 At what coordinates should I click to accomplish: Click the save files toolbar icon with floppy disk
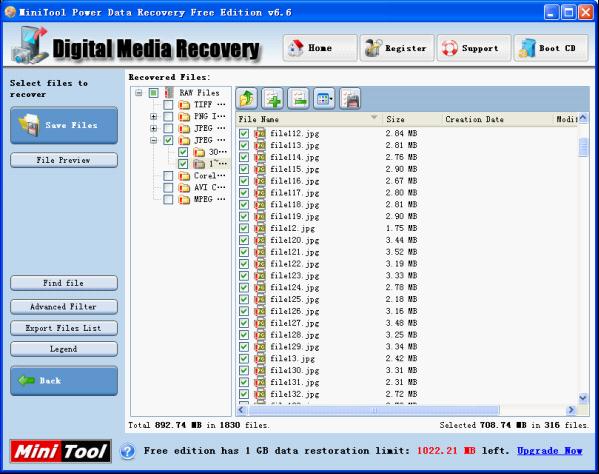[350, 99]
